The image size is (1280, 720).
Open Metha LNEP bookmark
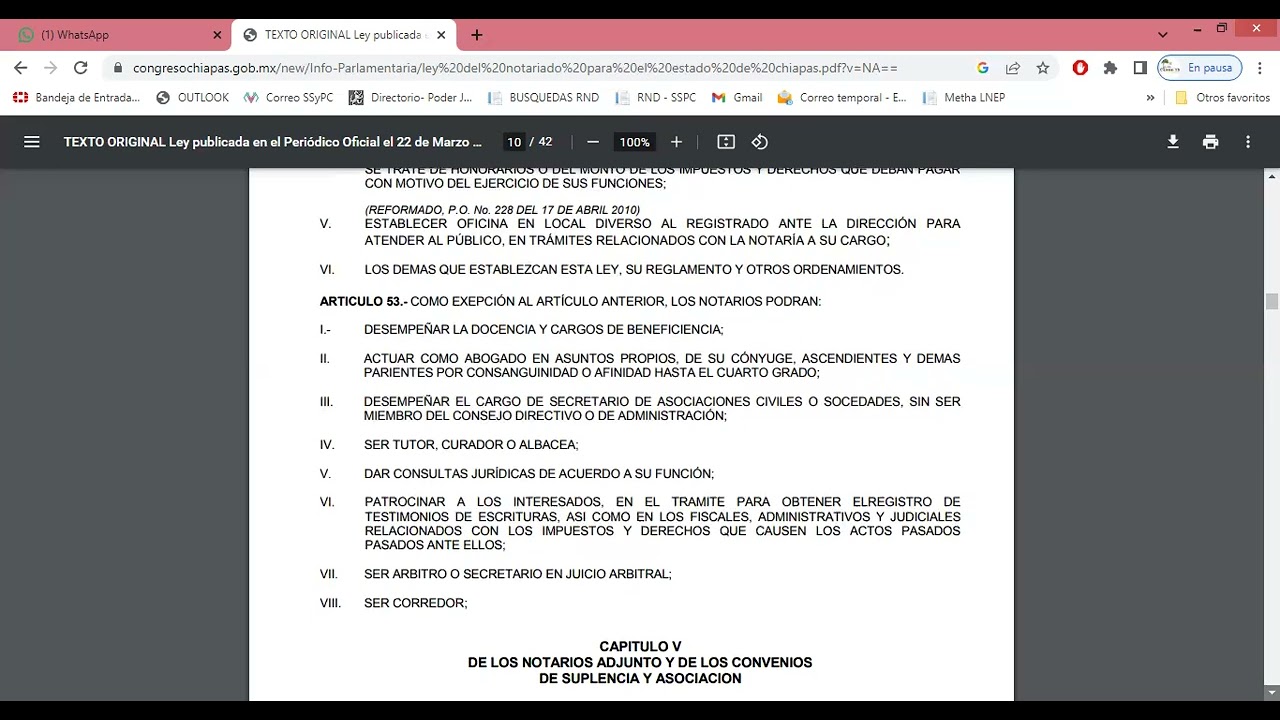pyautogui.click(x=964, y=98)
